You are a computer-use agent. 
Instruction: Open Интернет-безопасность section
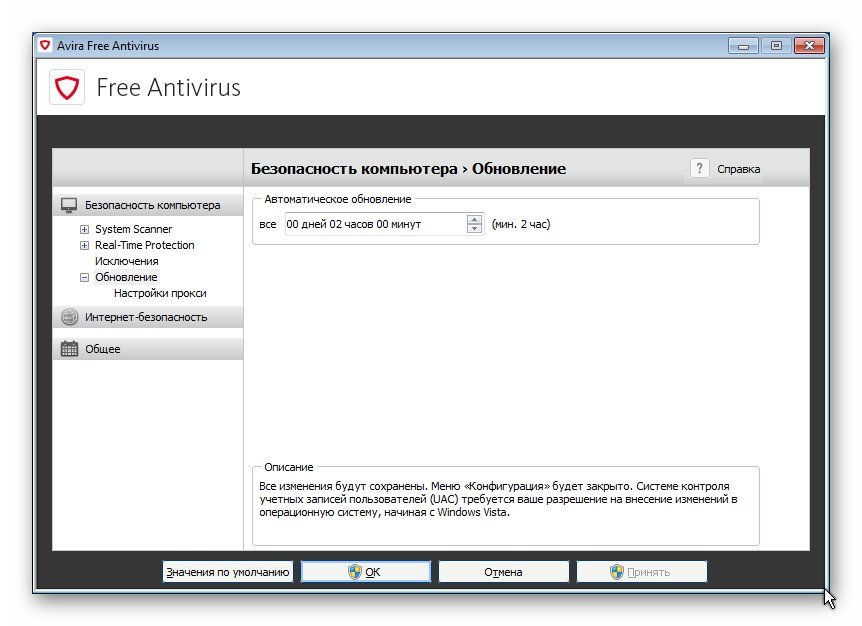click(147, 317)
